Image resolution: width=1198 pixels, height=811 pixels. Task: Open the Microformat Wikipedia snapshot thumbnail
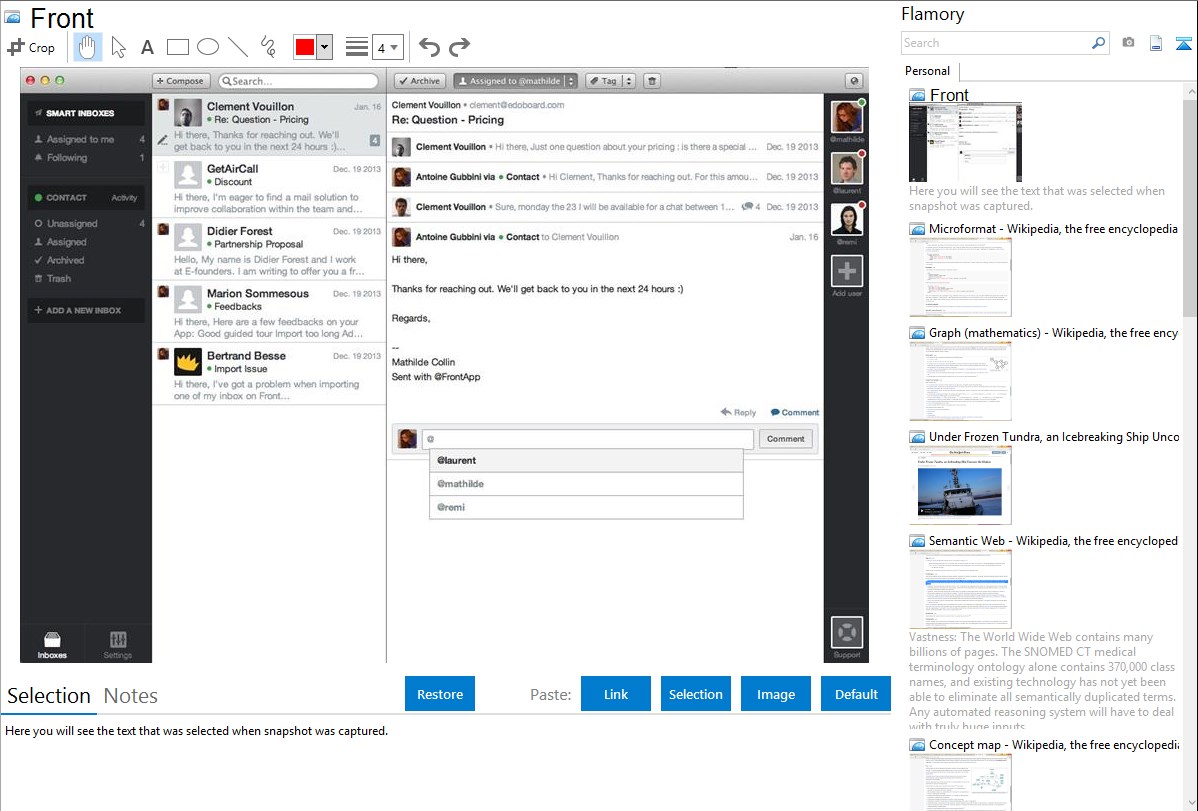[x=960, y=277]
